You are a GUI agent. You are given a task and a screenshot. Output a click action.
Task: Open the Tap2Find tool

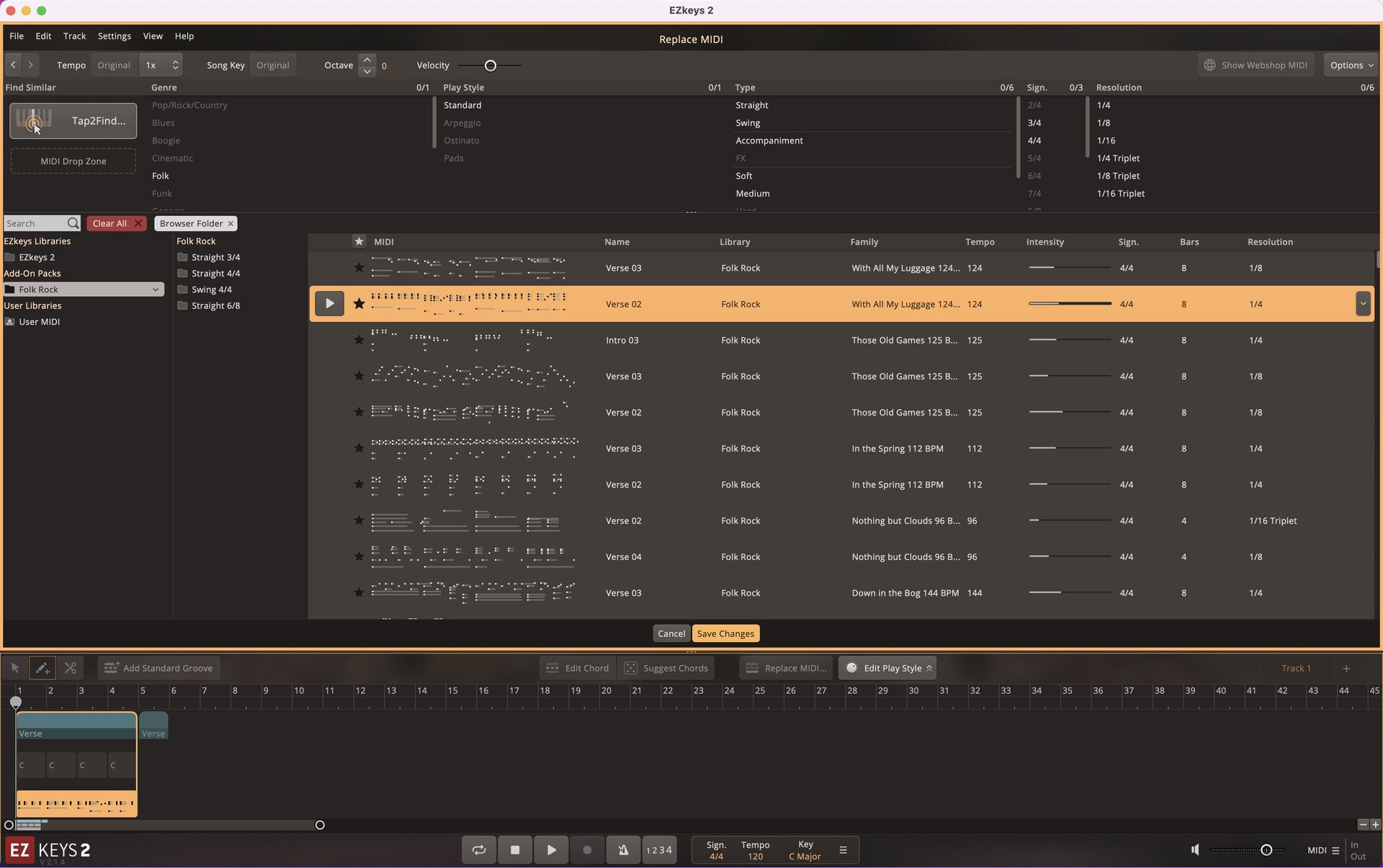point(72,120)
